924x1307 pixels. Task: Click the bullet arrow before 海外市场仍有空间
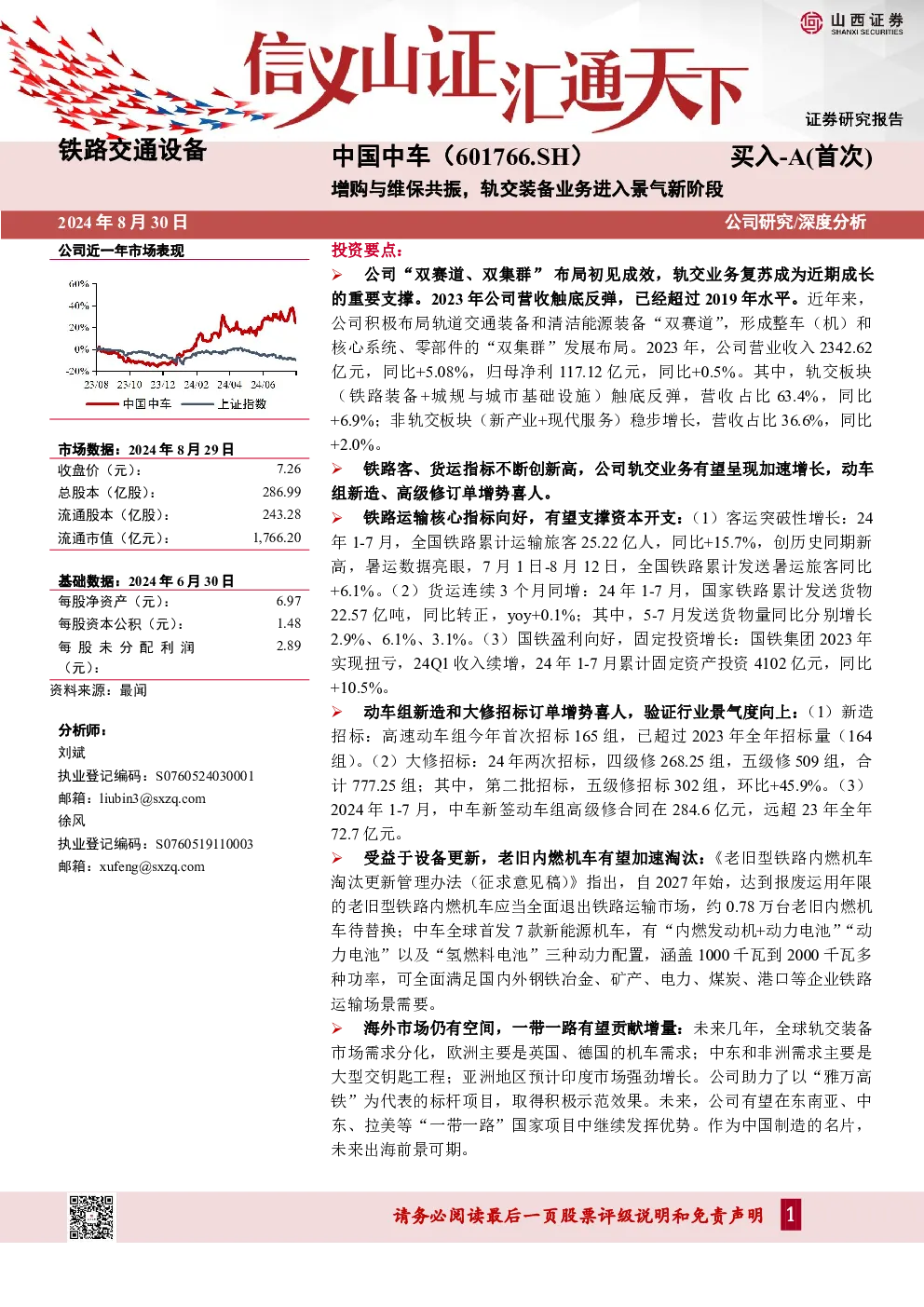[x=337, y=1028]
